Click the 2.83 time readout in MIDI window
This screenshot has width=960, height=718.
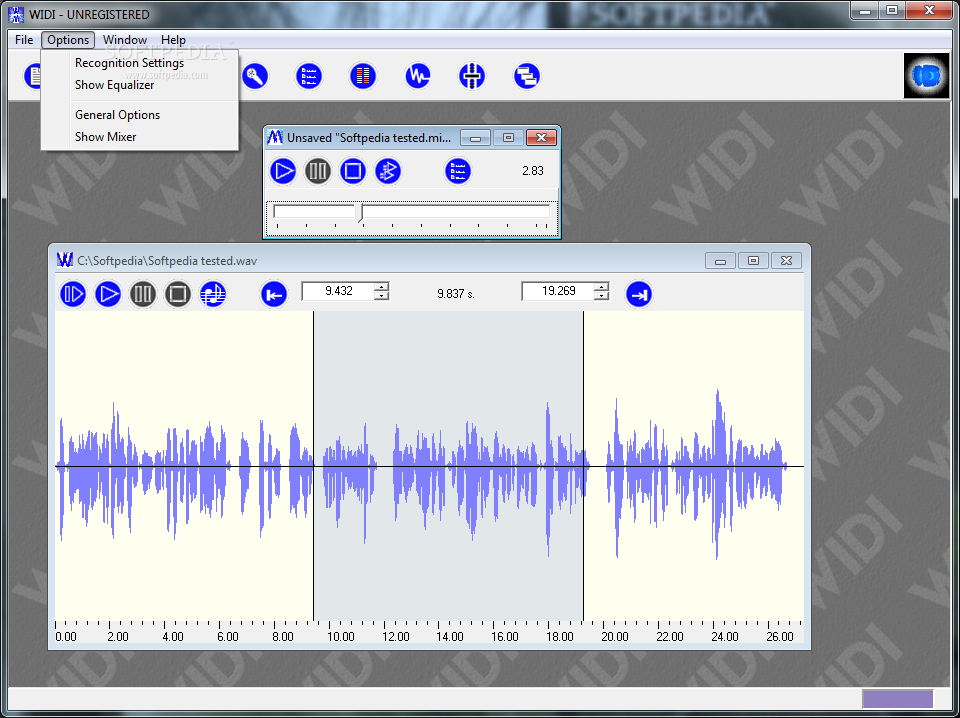533,171
